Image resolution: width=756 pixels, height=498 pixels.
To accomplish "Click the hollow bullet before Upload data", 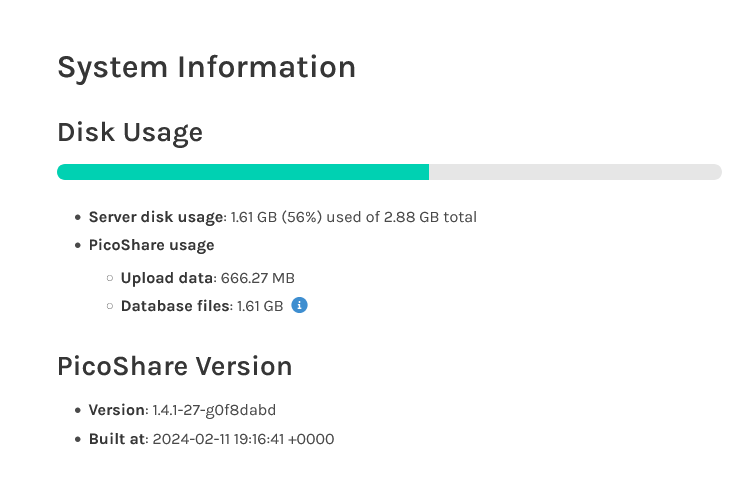I will (110, 278).
